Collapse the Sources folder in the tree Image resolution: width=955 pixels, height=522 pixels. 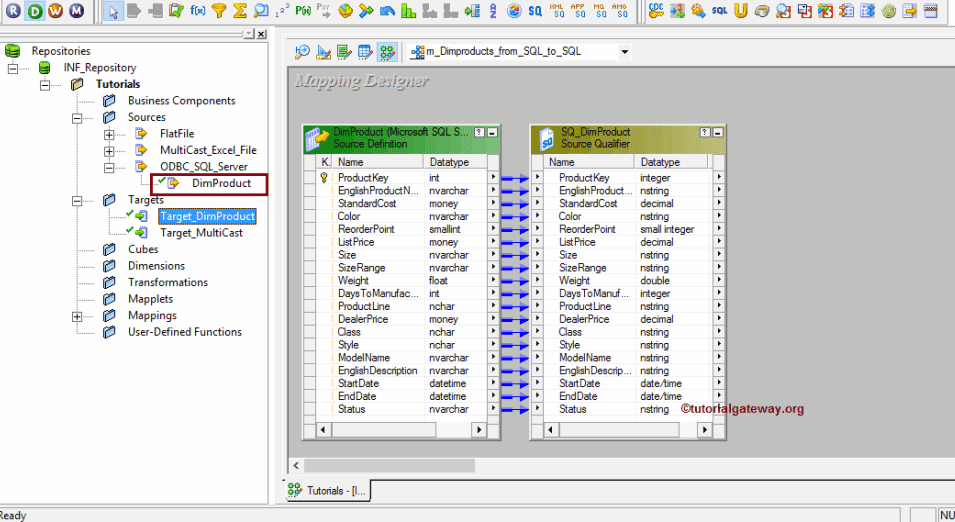(x=77, y=117)
